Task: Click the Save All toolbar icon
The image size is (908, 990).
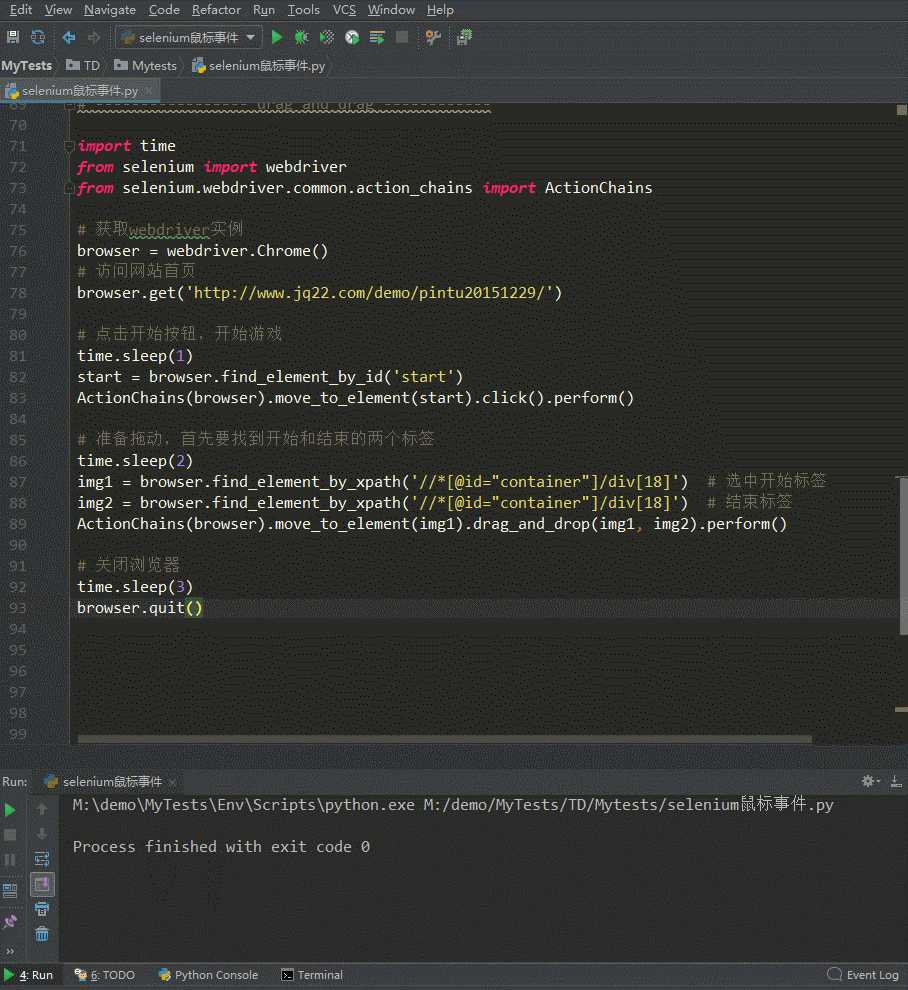Action: pyautogui.click(x=13, y=37)
